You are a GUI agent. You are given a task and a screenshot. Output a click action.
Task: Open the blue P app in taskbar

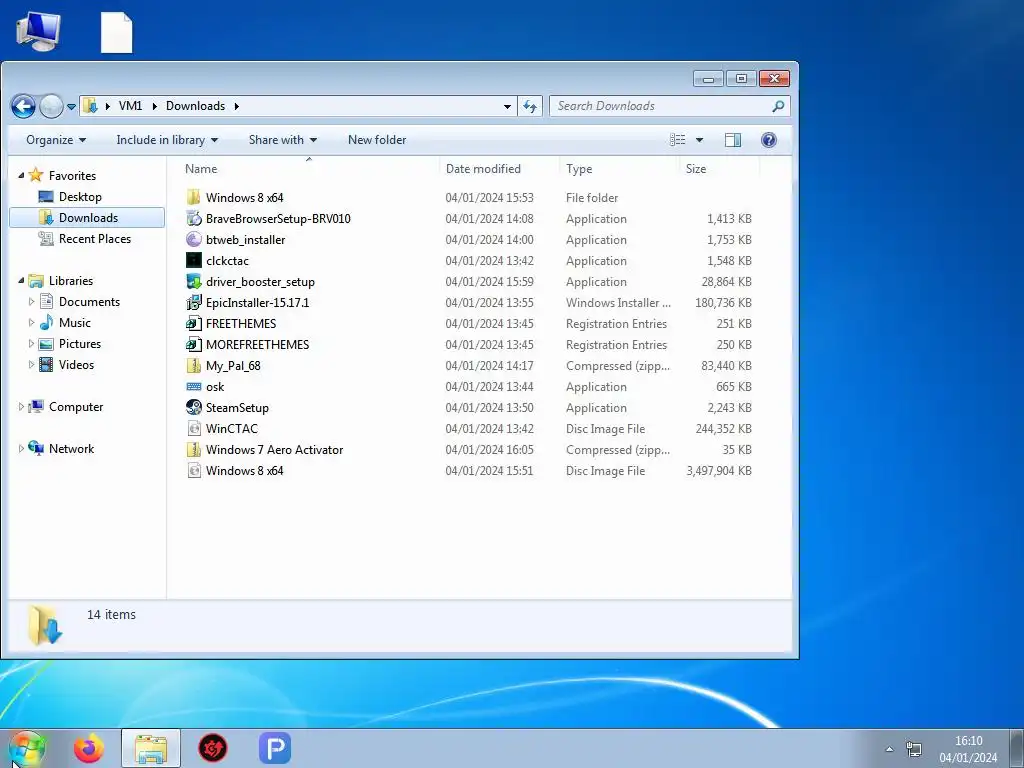pos(275,749)
